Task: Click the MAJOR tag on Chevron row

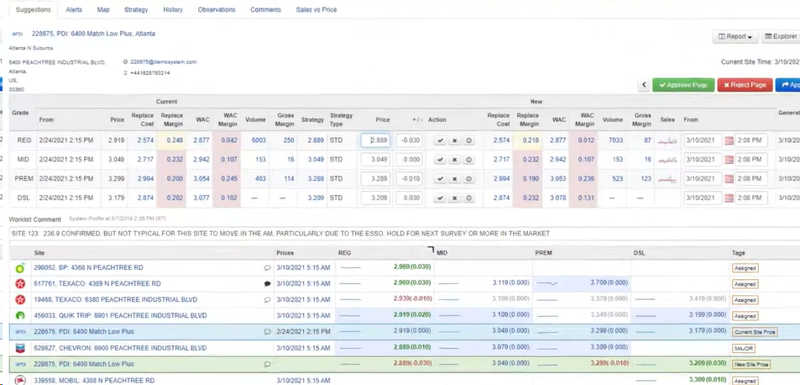Action: coord(744,349)
